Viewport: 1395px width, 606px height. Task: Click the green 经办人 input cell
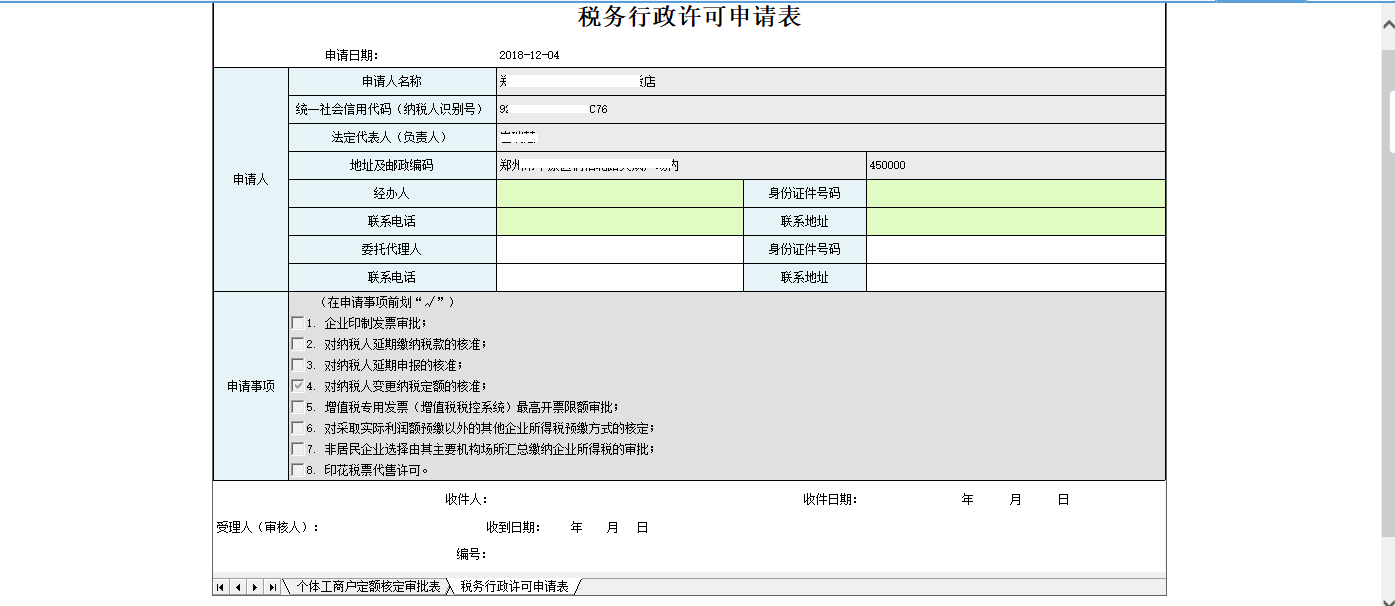(x=620, y=193)
